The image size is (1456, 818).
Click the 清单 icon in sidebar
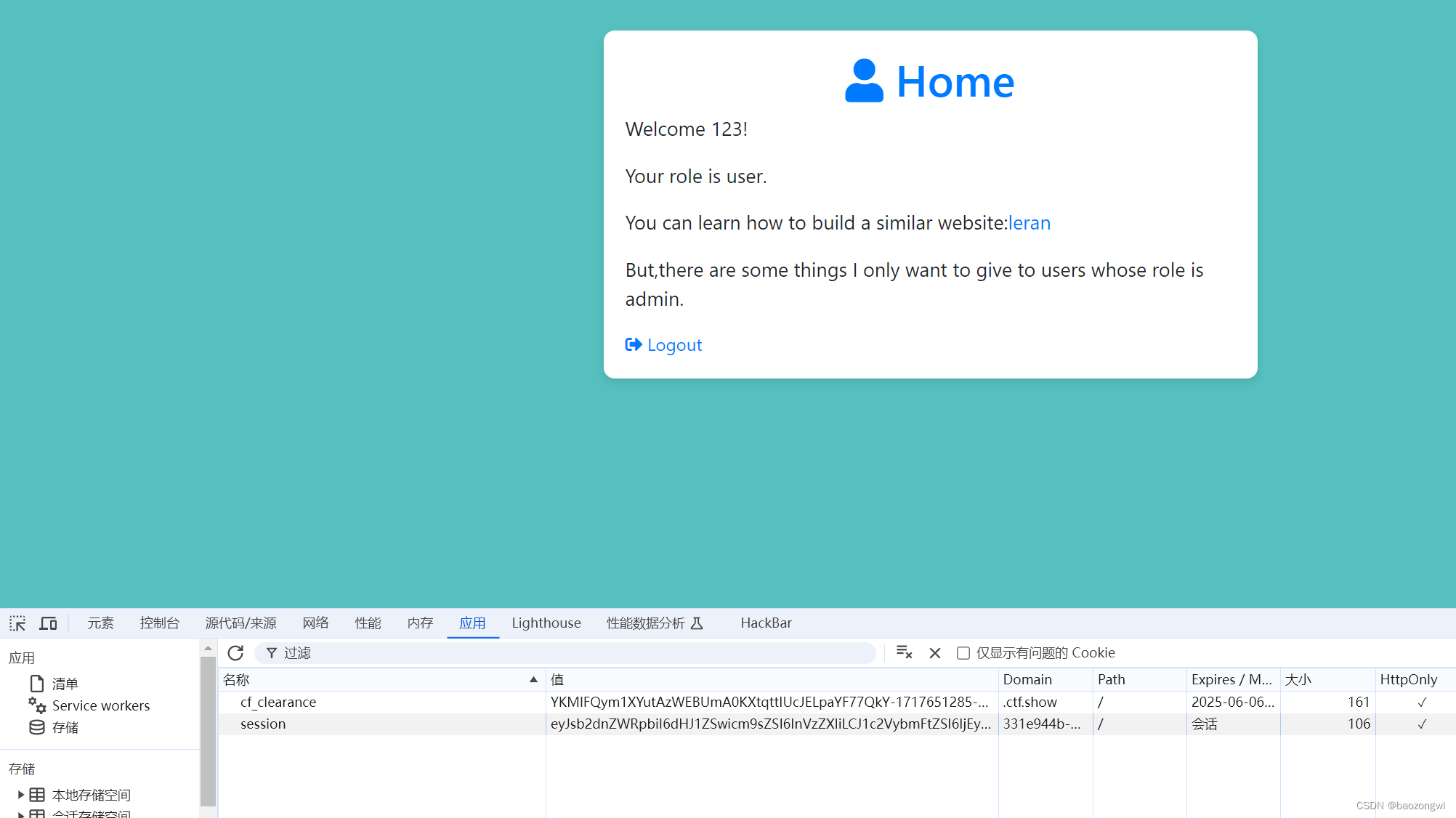click(37, 683)
